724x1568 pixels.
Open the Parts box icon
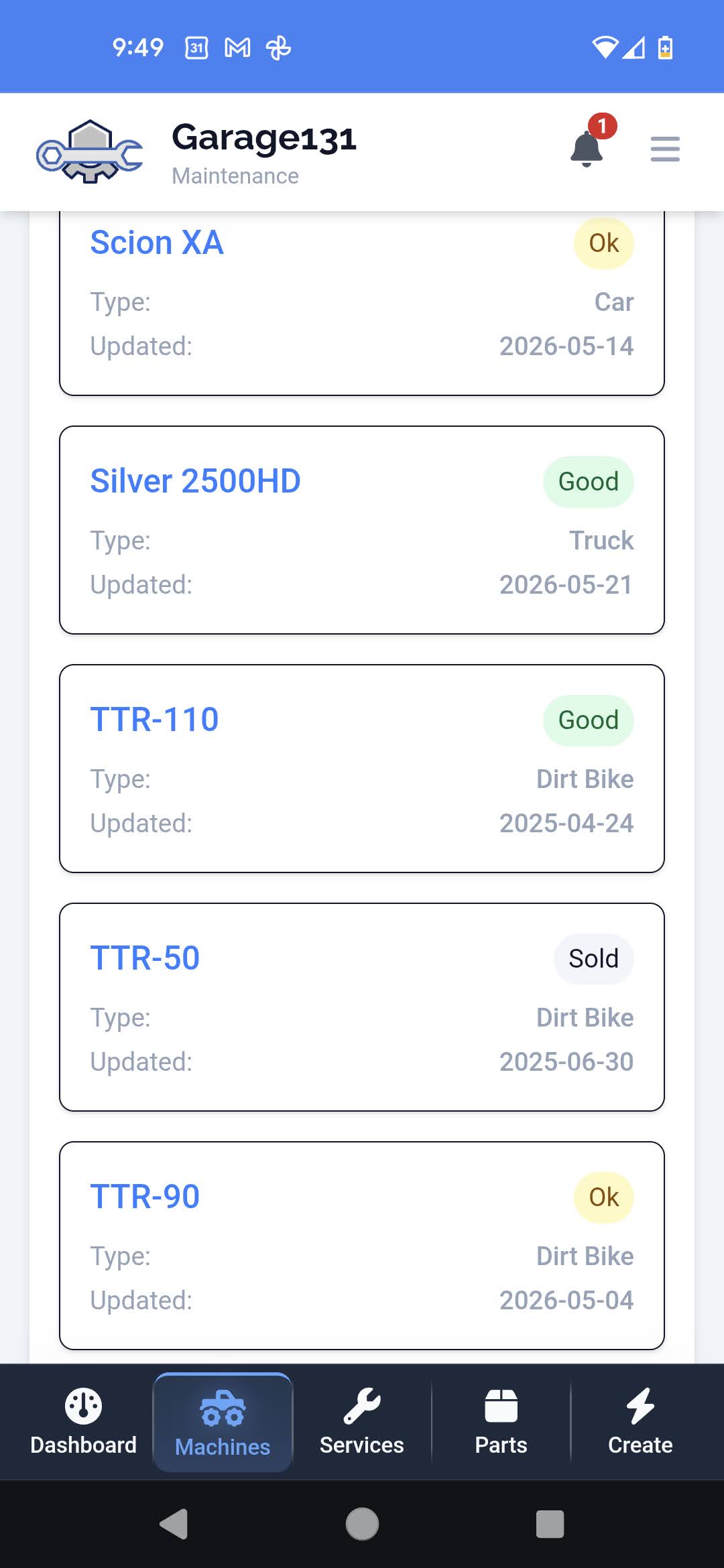501,1405
